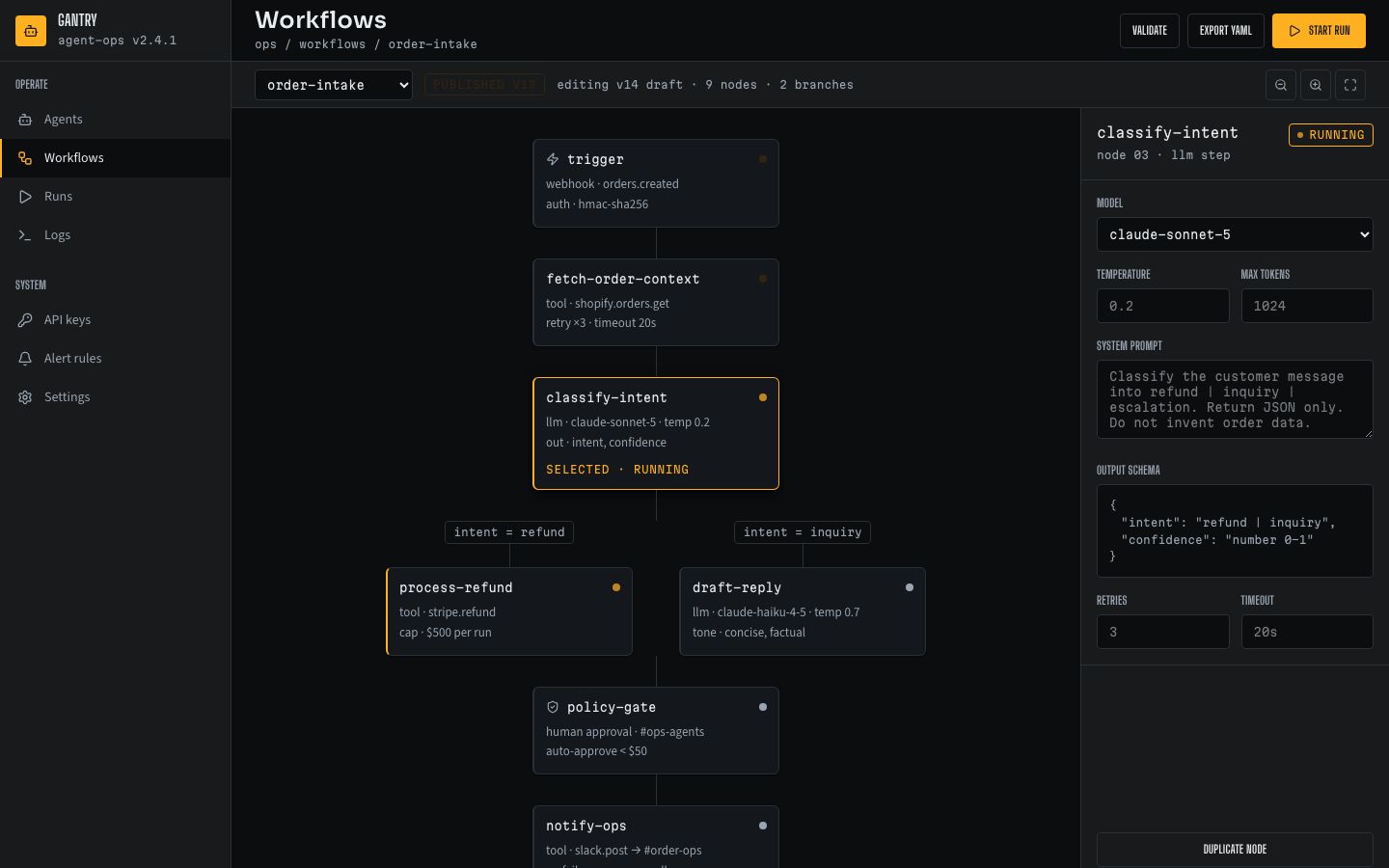Click 'node 03 · llm step' subtitle

[x=1163, y=155]
